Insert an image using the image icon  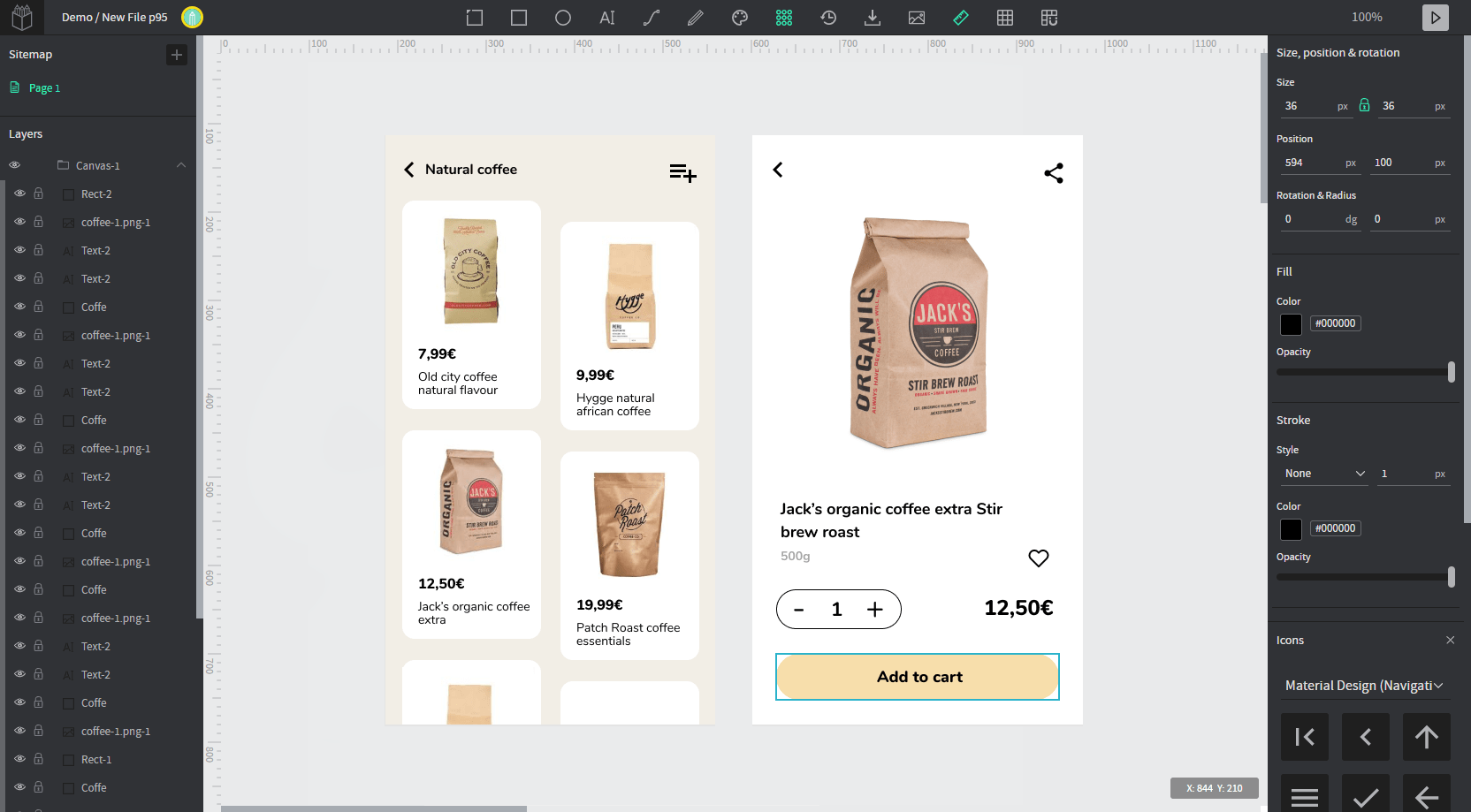(917, 18)
